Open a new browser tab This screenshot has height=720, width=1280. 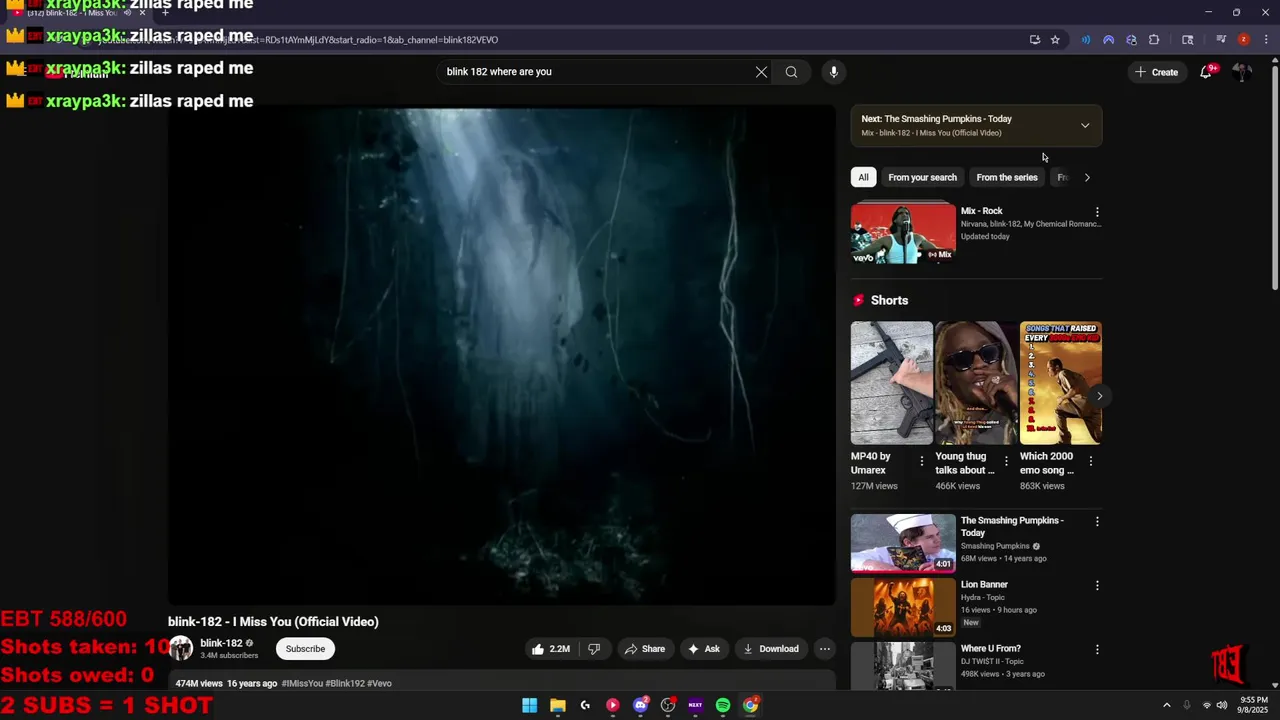point(165,13)
